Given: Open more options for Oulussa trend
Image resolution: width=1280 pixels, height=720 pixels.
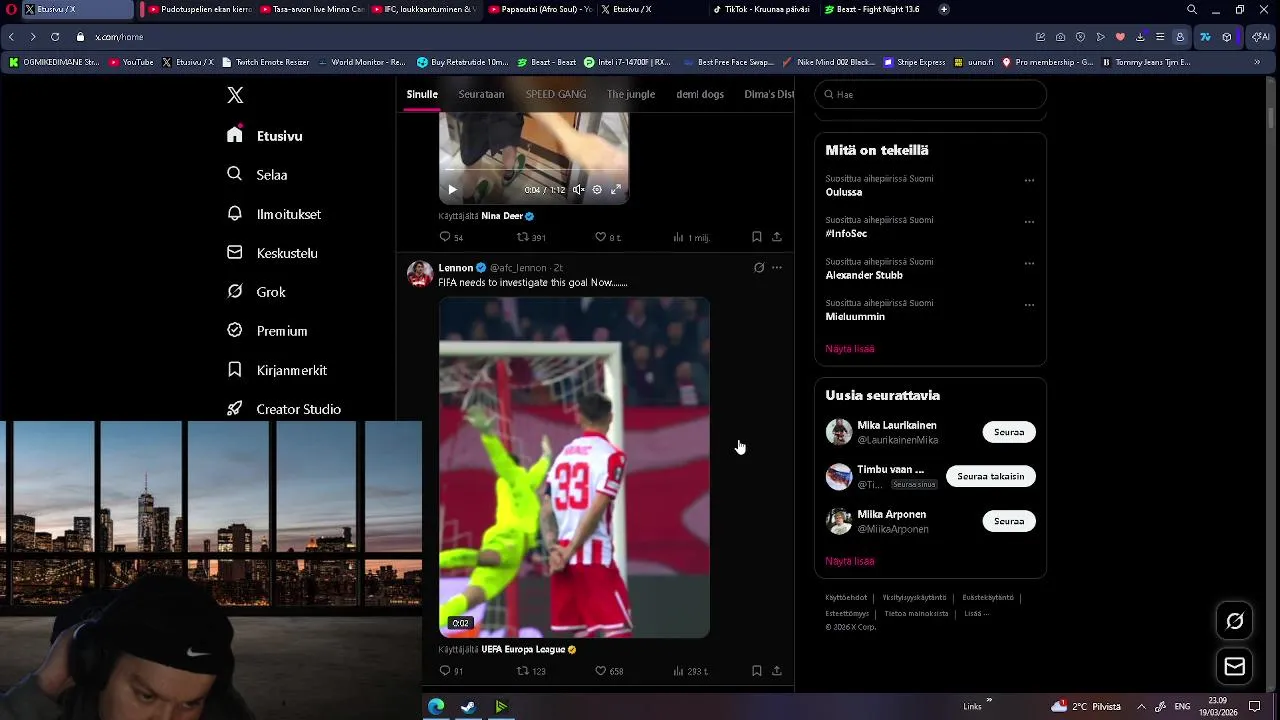Looking at the screenshot, I should [1029, 181].
